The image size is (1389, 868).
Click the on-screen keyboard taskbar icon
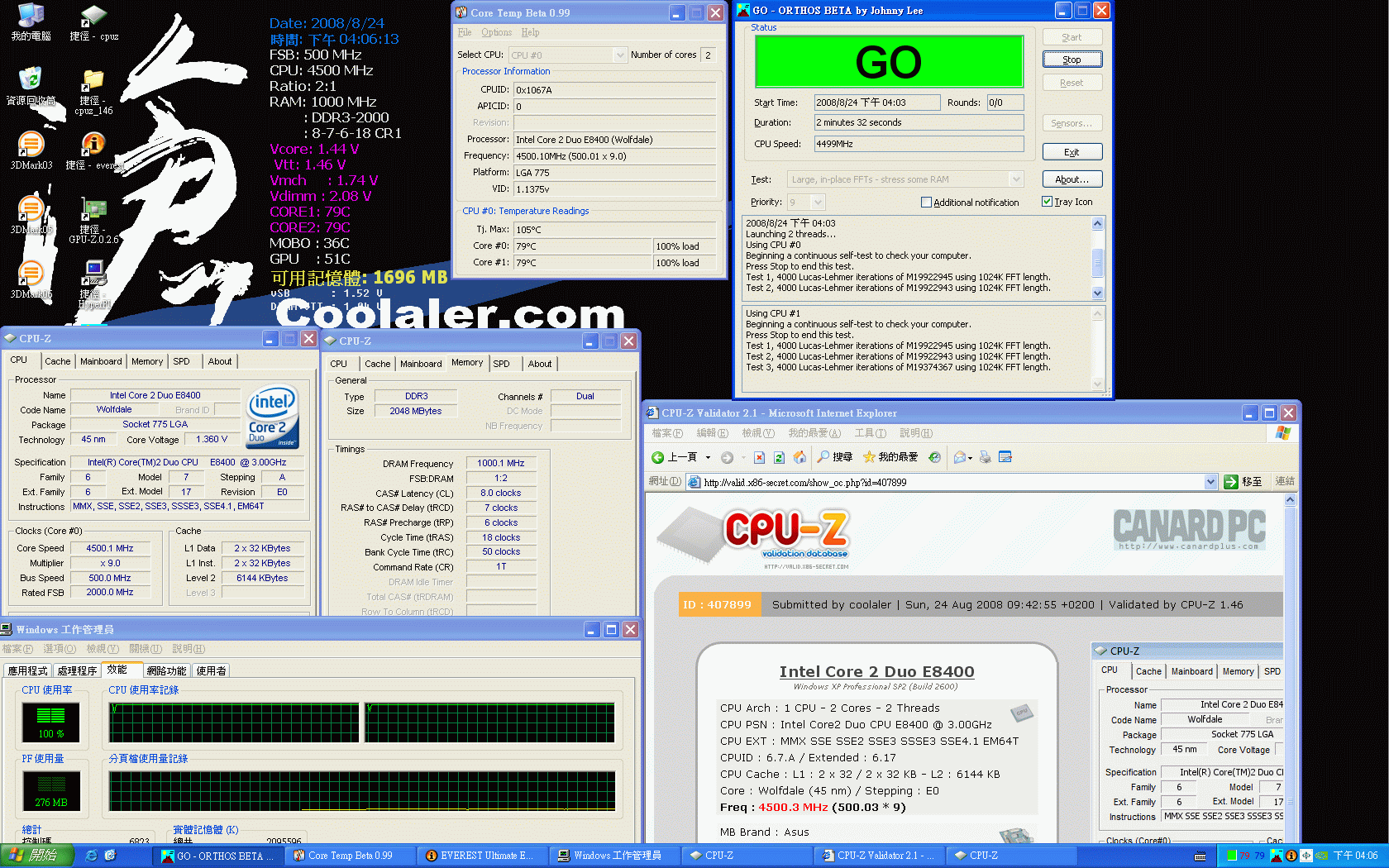pos(1200,856)
